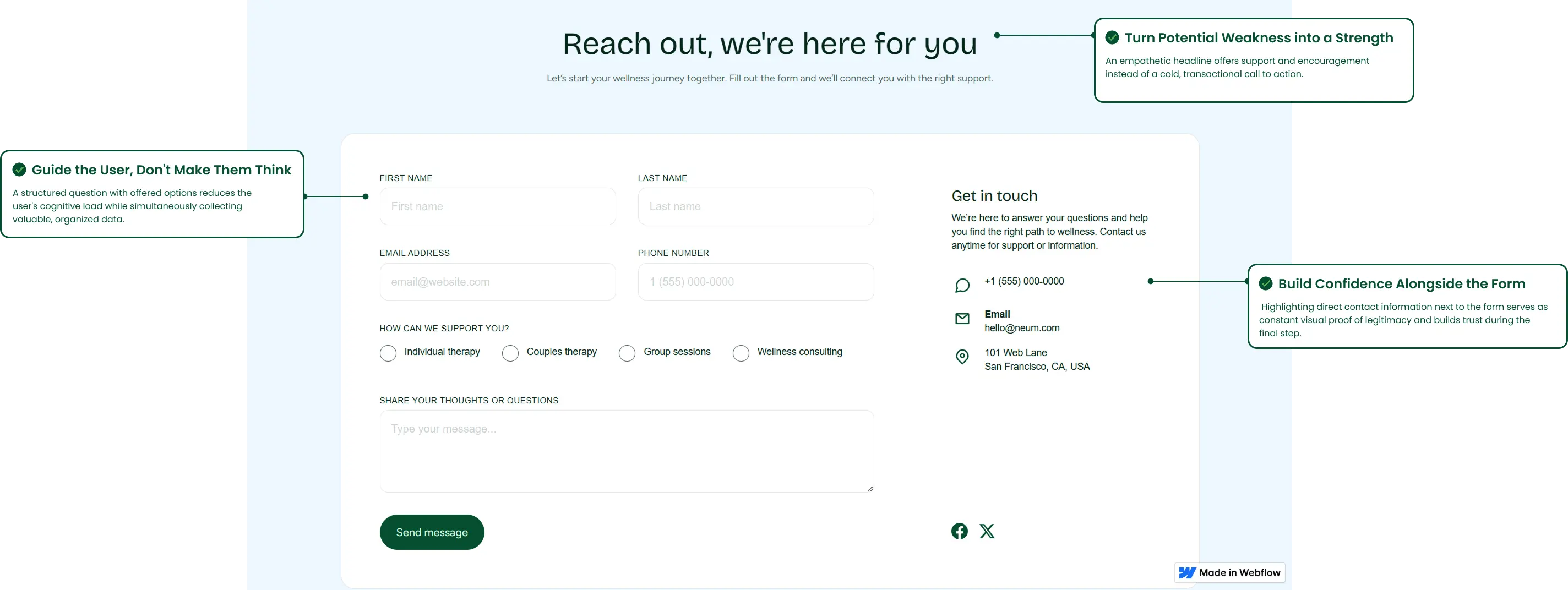
Task: Click the checkmark icon beside Guide the User
Action: (x=19, y=170)
